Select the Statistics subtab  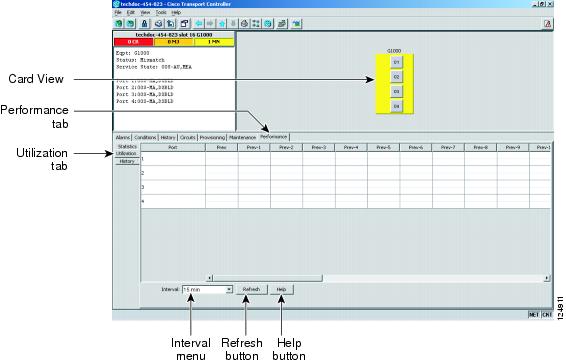[x=127, y=147]
